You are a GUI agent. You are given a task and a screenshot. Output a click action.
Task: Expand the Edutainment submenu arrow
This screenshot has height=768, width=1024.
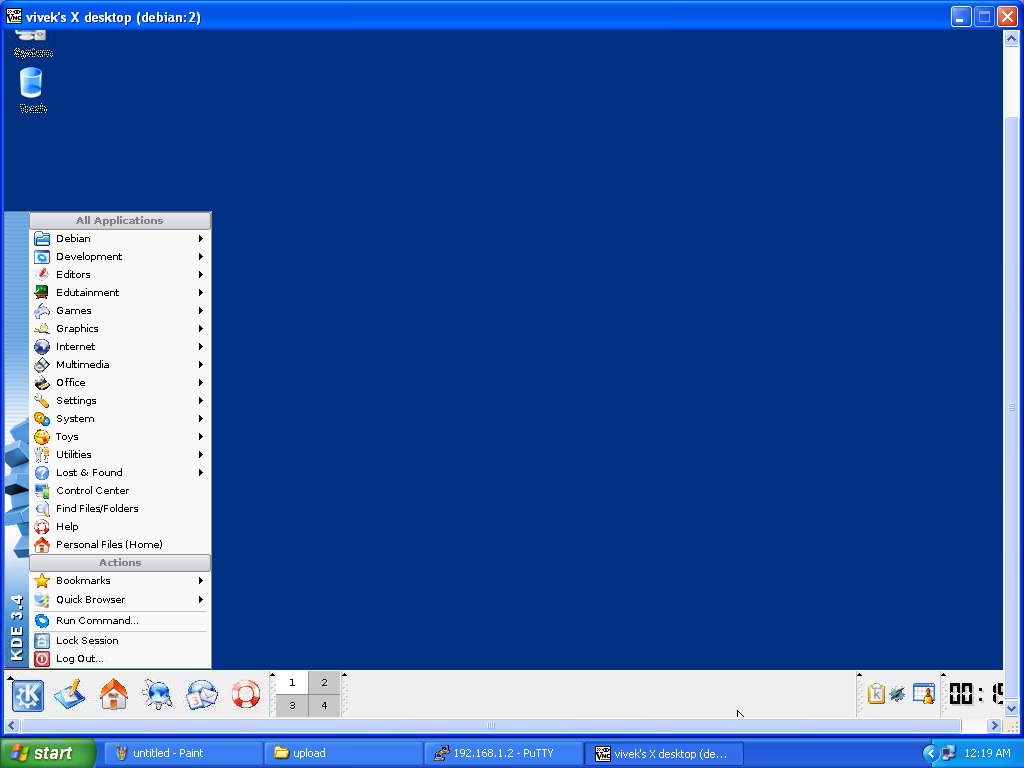coord(201,293)
